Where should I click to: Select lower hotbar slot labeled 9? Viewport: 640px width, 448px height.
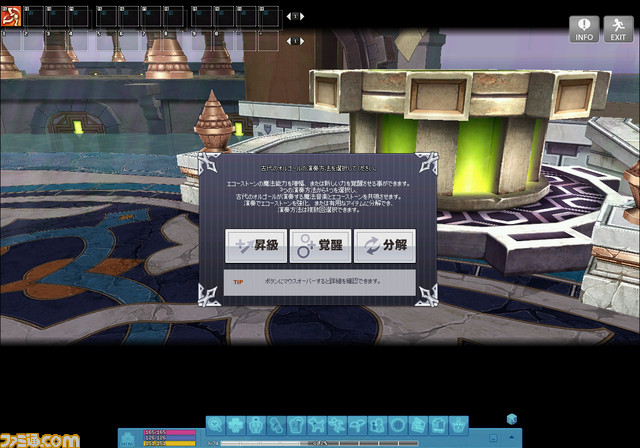coord(202,41)
